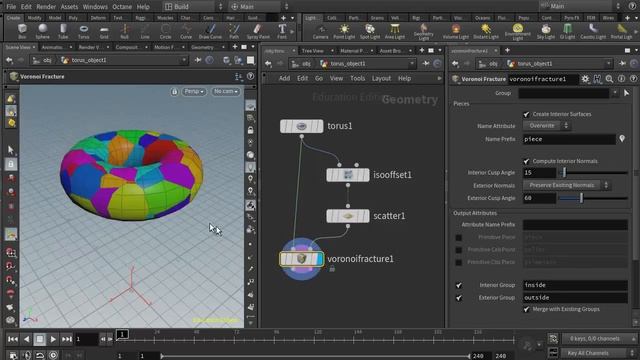Select the Sphere shelf tool
The width and height of the screenshot is (640, 360).
(42, 31)
